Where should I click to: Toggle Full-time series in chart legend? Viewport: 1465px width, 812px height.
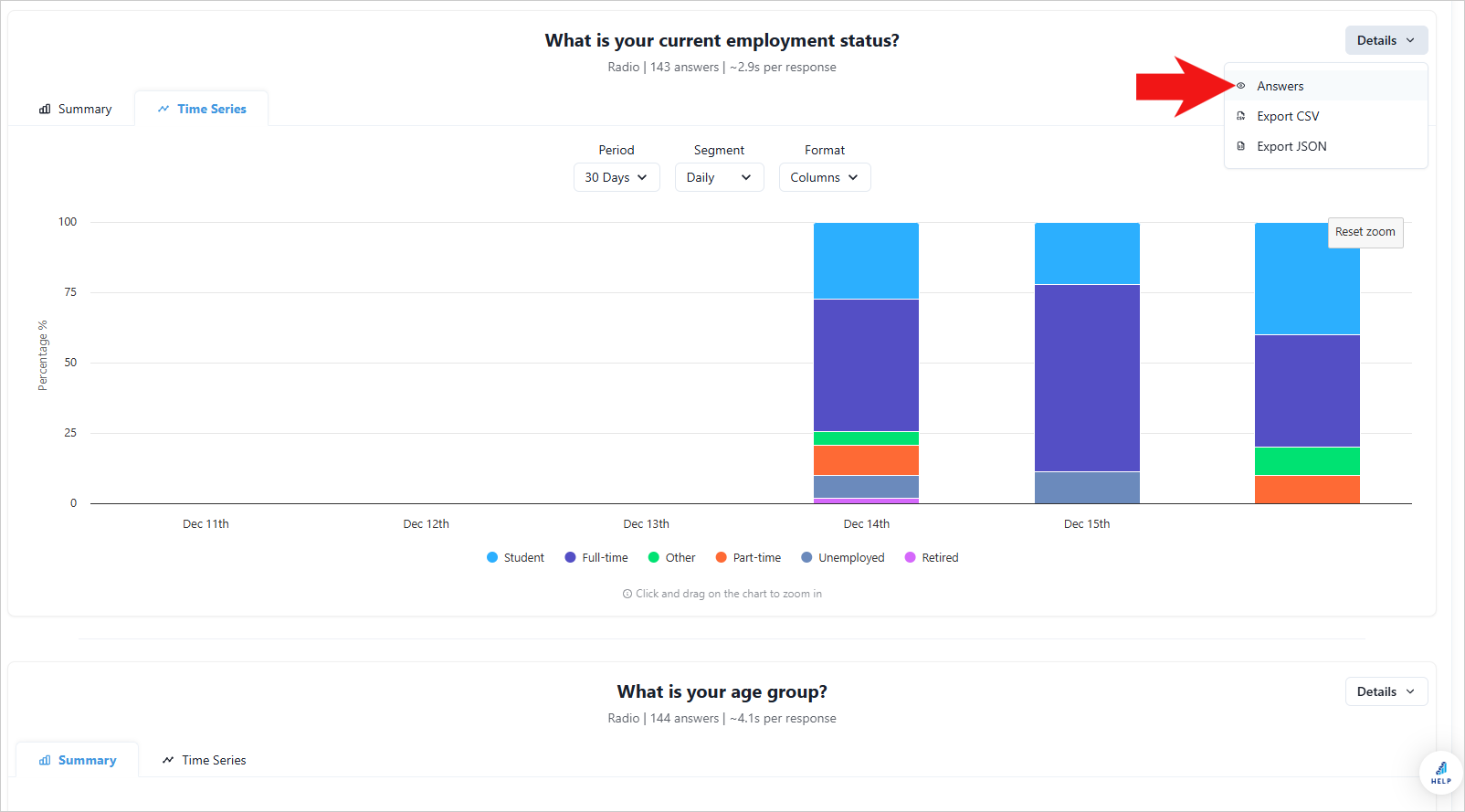(596, 557)
